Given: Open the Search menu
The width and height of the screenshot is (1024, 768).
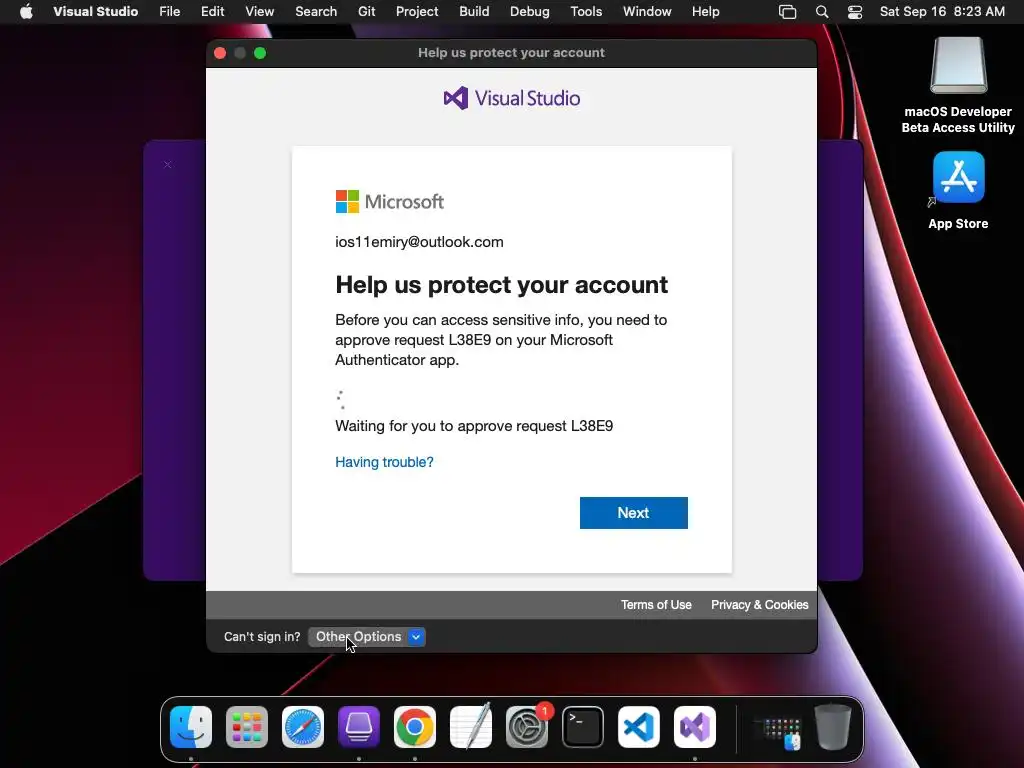Looking at the screenshot, I should pos(316,12).
